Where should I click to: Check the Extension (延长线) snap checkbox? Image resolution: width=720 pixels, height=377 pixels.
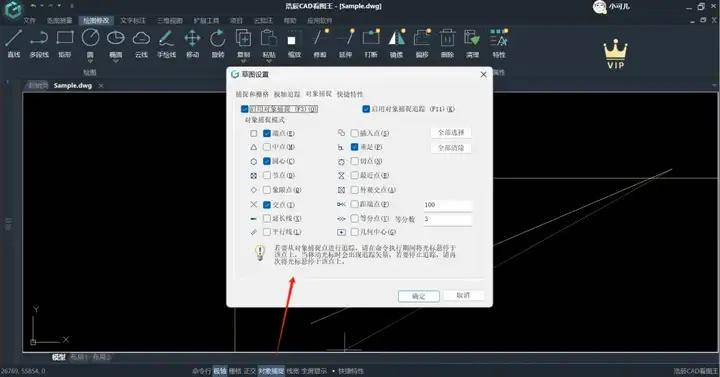click(x=267, y=219)
